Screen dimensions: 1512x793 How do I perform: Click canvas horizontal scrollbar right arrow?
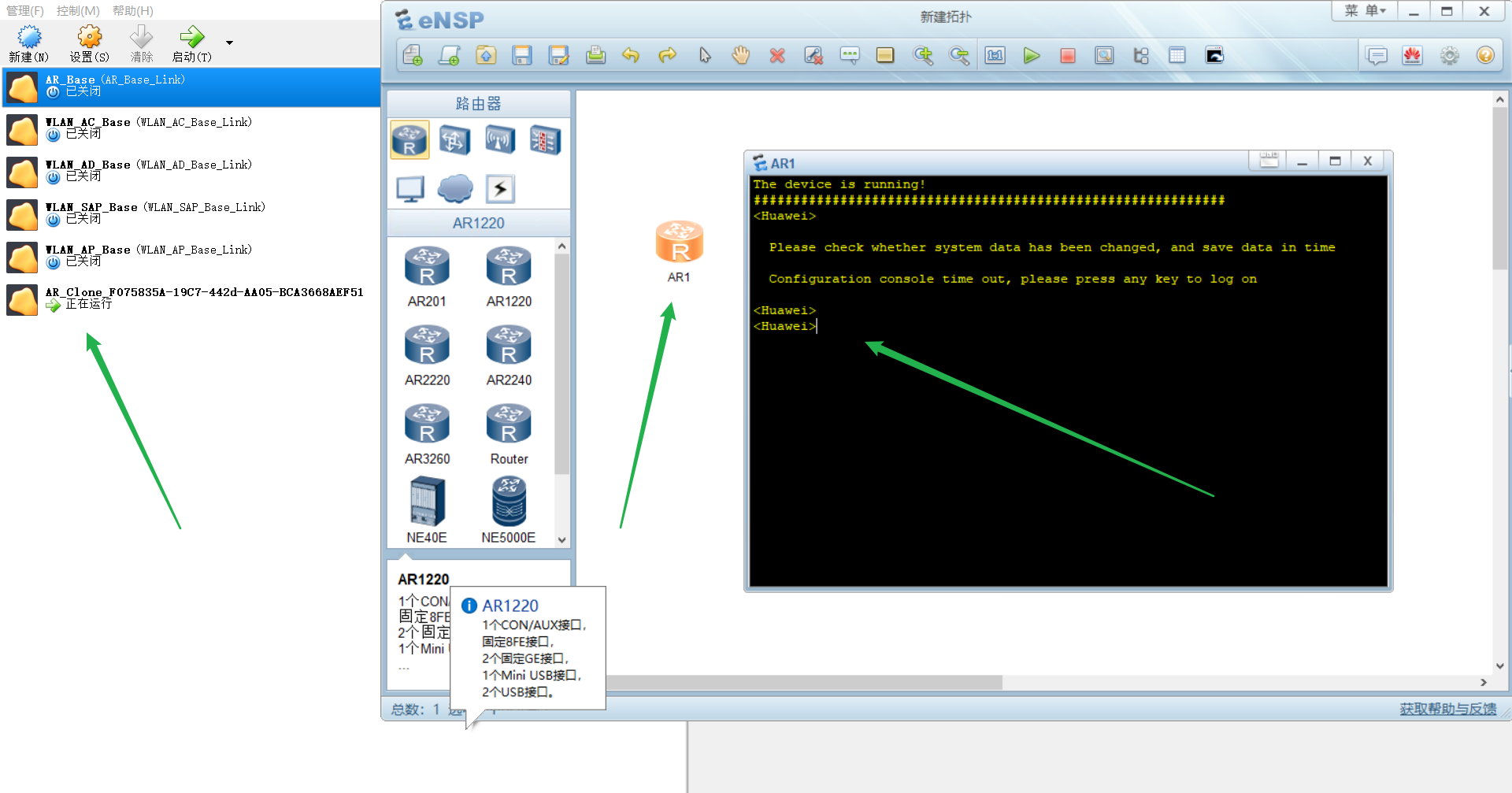point(1484,682)
